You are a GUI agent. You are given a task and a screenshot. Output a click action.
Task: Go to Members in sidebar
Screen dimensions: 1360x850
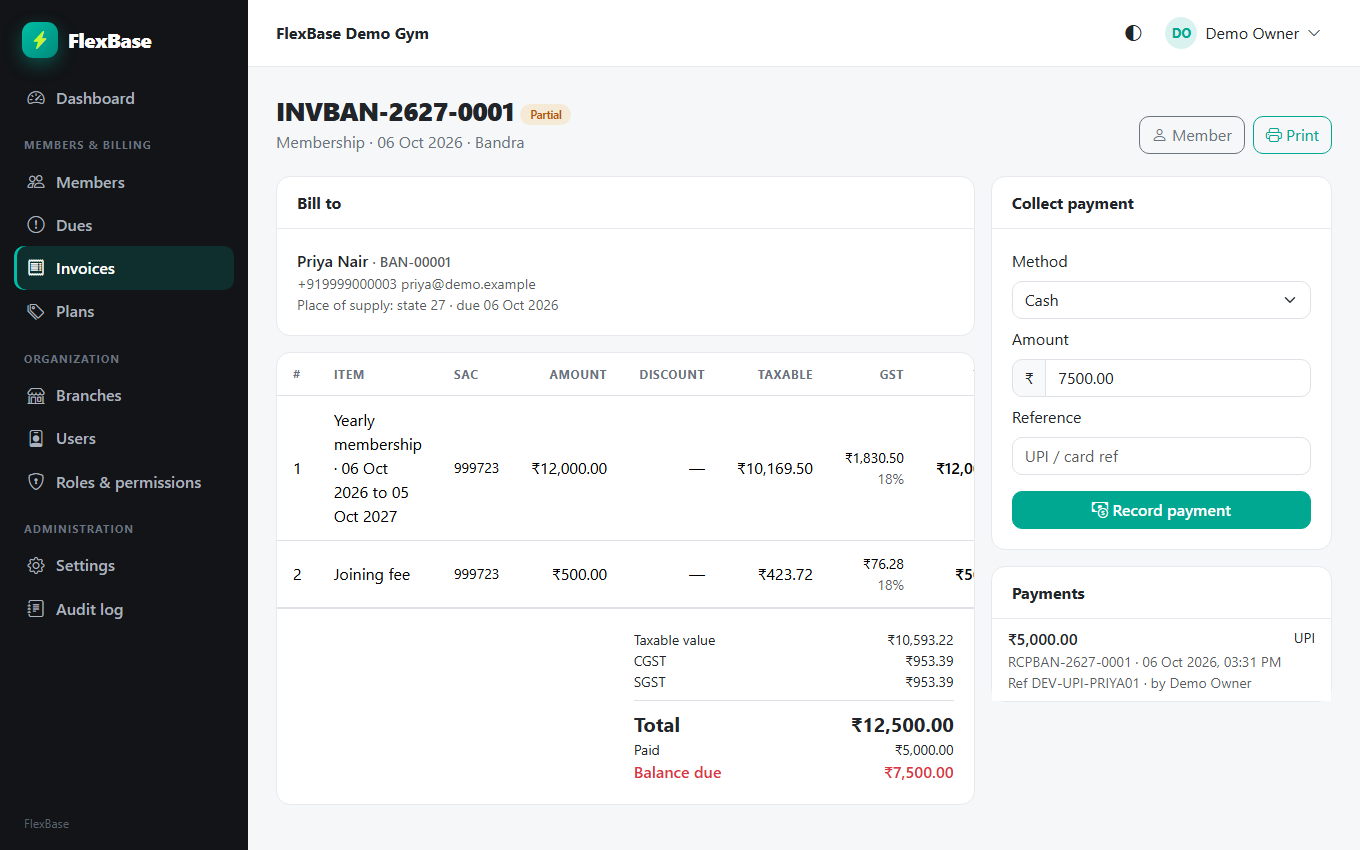pyautogui.click(x=124, y=182)
